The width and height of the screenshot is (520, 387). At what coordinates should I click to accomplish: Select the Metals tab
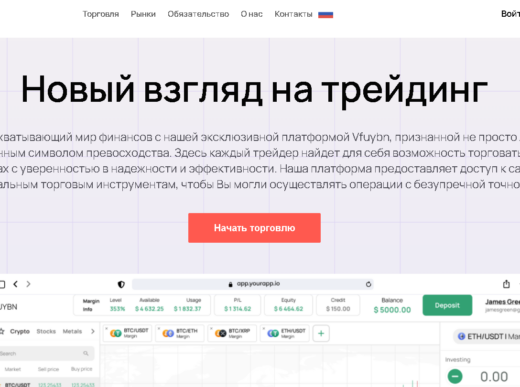coord(72,331)
